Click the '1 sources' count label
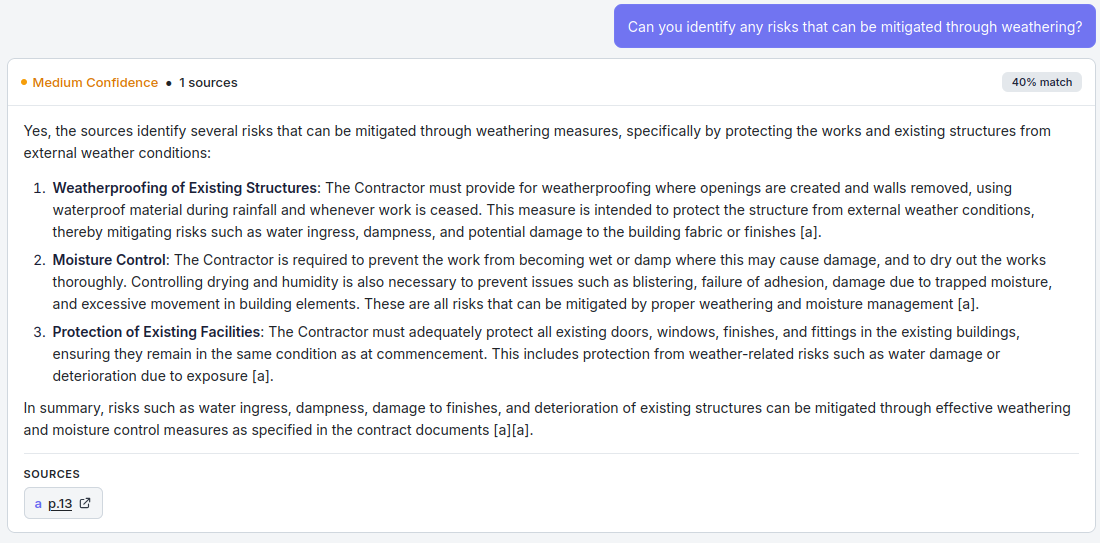 tap(208, 83)
